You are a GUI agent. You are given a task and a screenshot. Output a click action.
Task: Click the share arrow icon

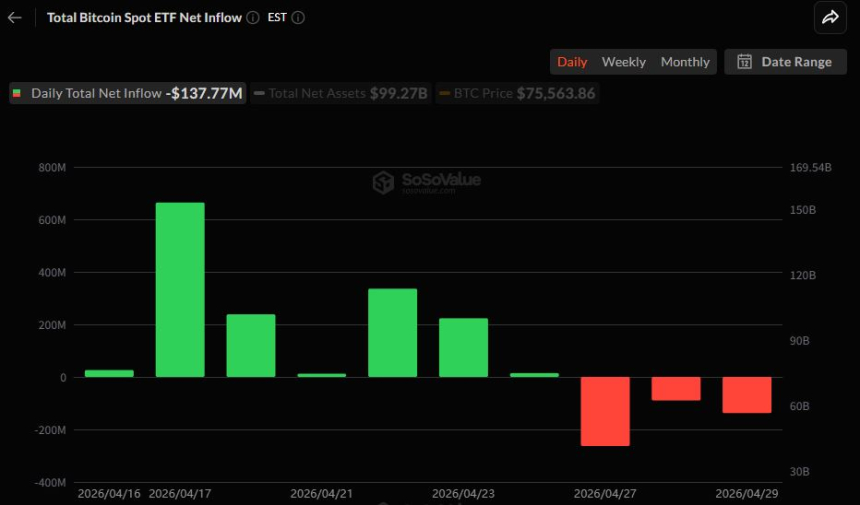(829, 17)
